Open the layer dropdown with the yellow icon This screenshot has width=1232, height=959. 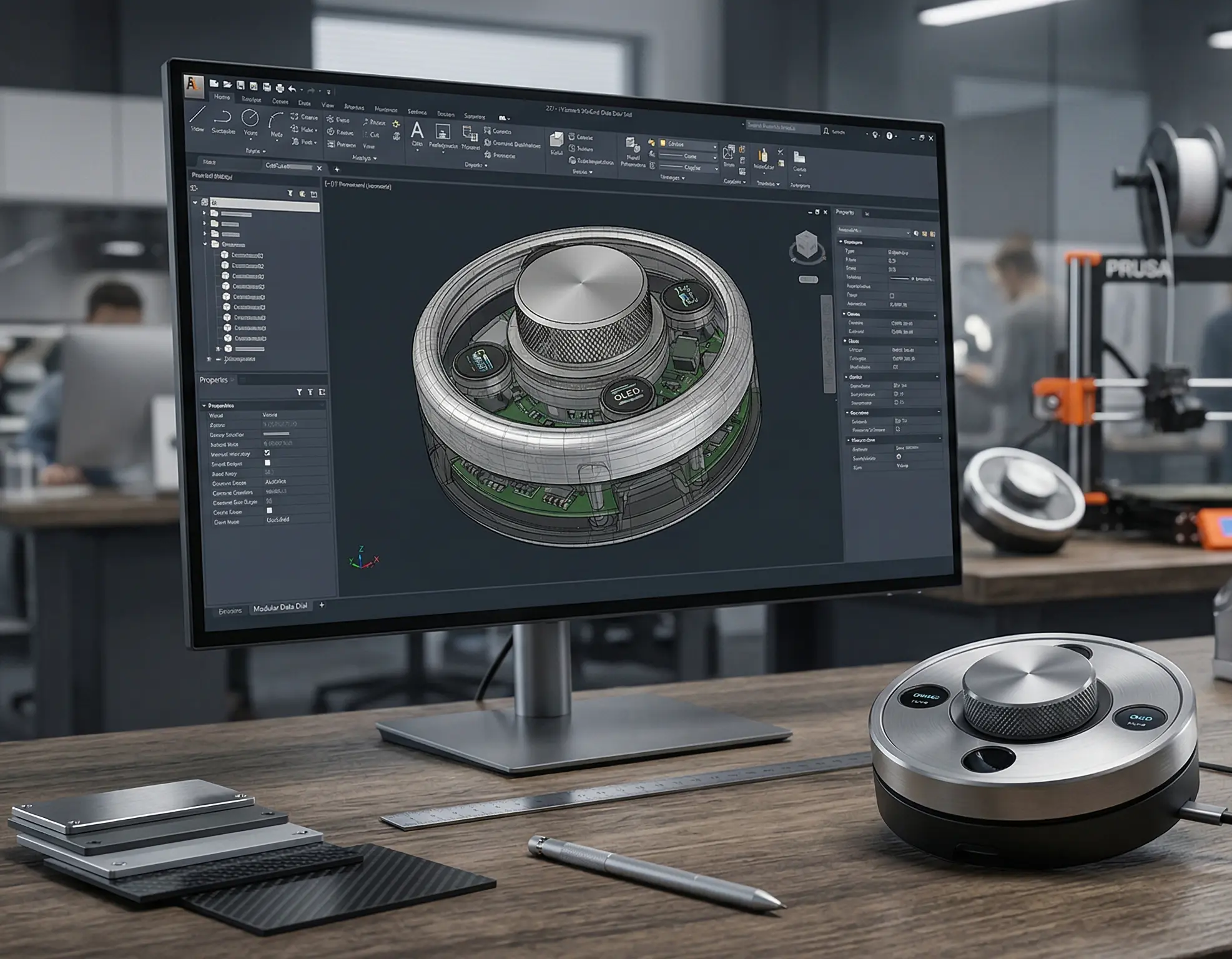tap(687, 145)
